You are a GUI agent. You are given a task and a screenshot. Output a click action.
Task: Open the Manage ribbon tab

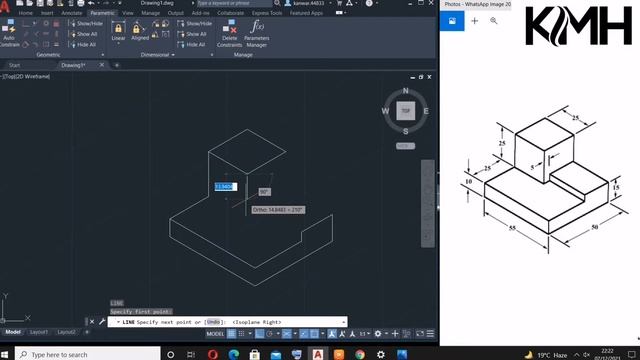[x=151, y=13]
